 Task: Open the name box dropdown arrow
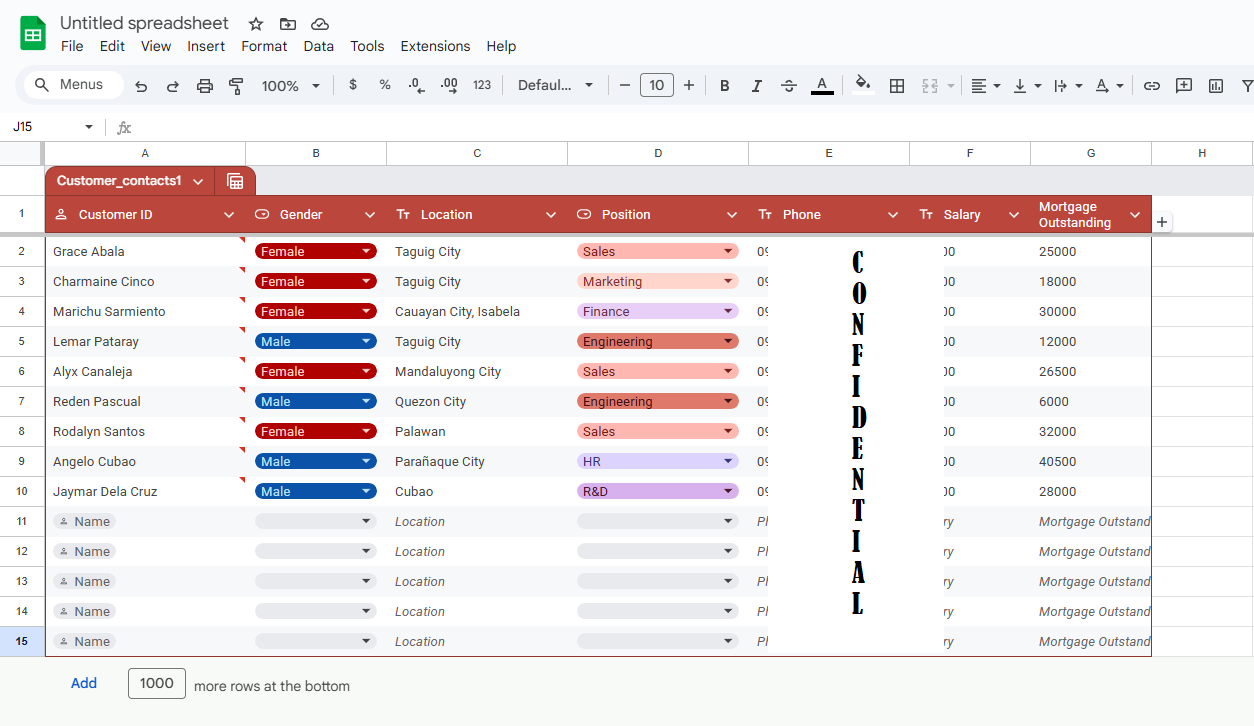[x=89, y=127]
